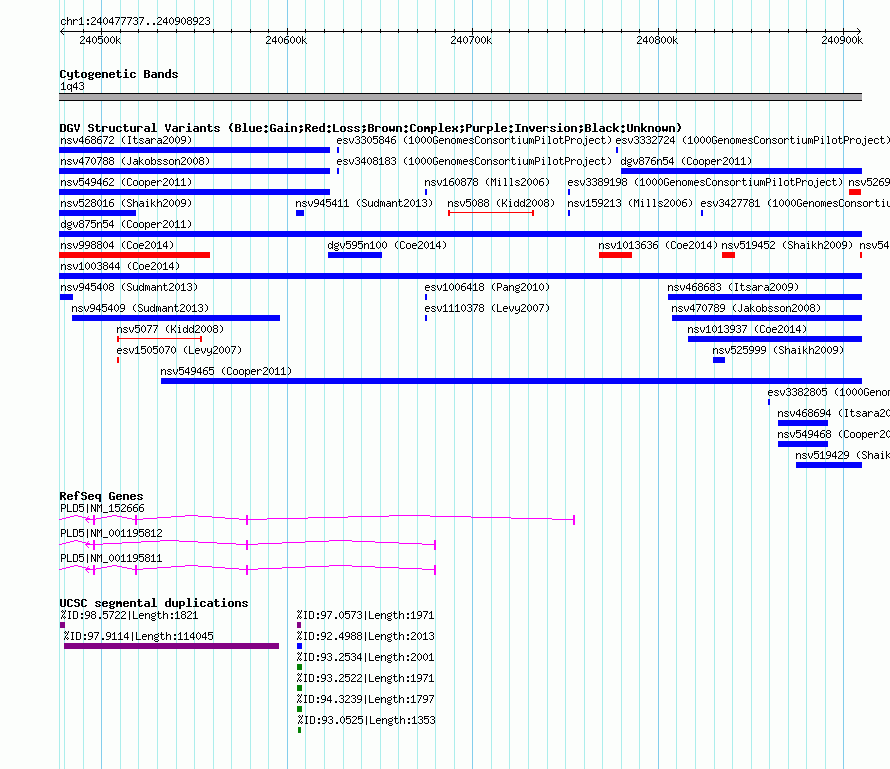
Task: Click the nsv945408 (Sudmant2013) label
Action: pyautogui.click(x=129, y=287)
